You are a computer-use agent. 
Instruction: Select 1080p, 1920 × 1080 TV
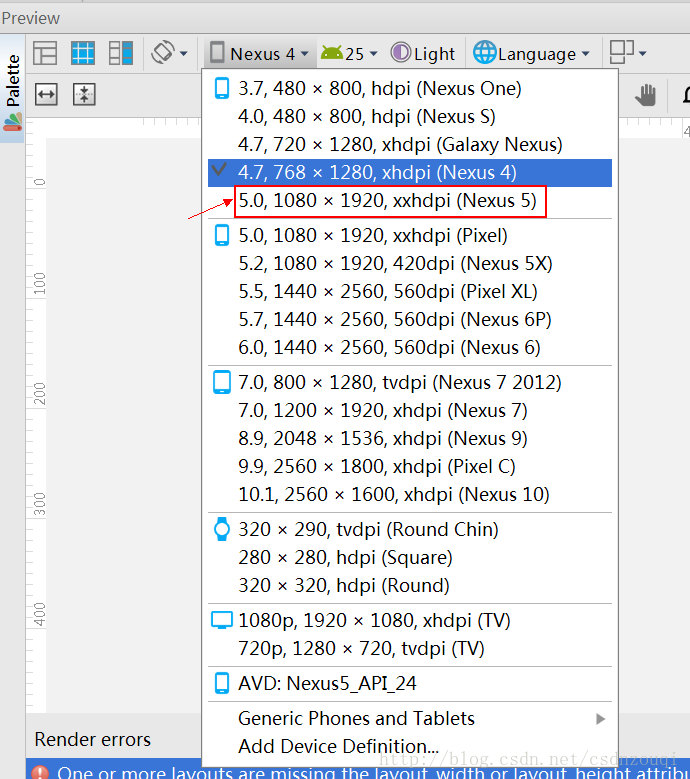coord(410,621)
